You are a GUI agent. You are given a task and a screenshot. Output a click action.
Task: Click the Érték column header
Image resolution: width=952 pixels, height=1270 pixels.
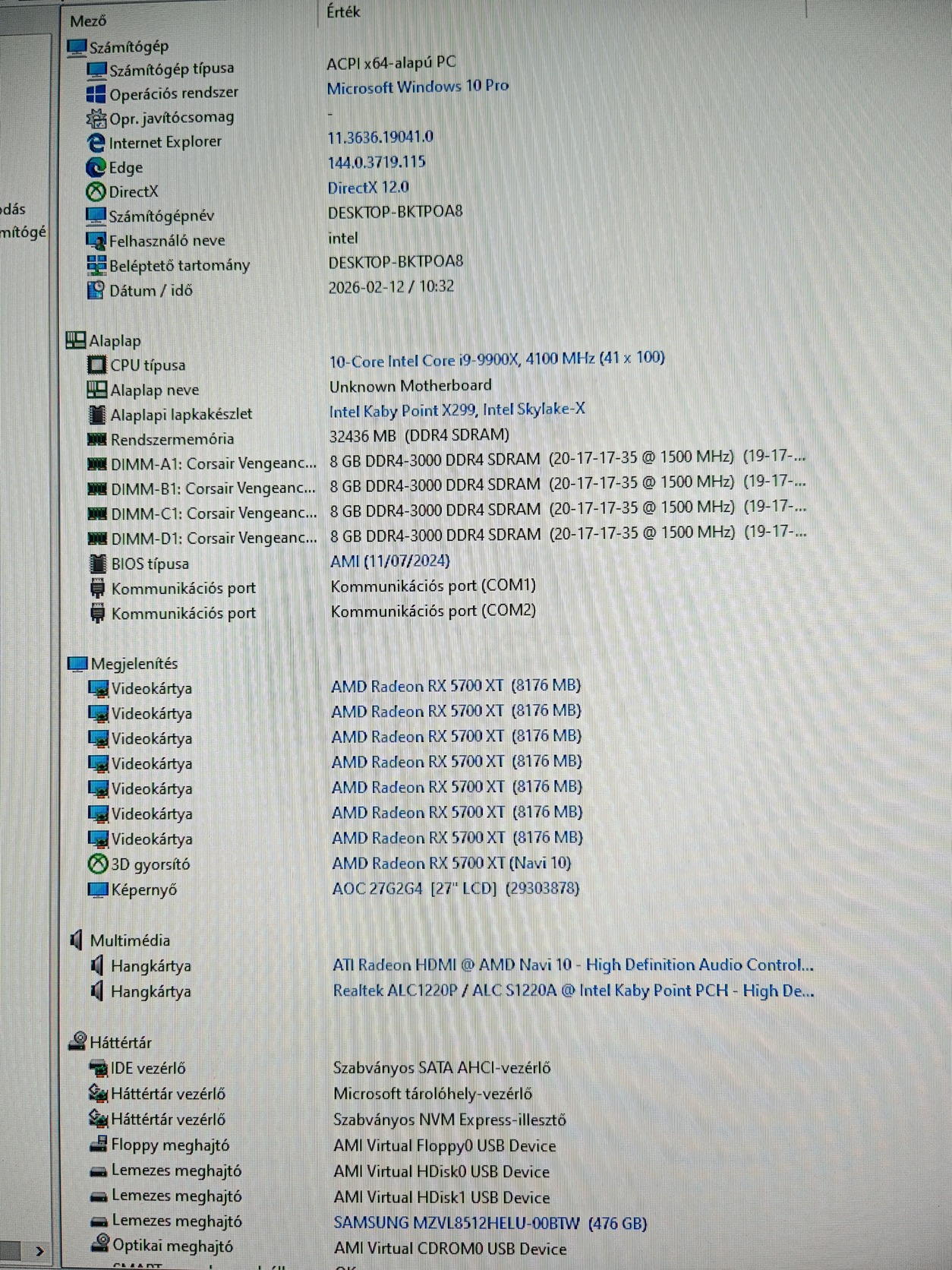tap(343, 11)
